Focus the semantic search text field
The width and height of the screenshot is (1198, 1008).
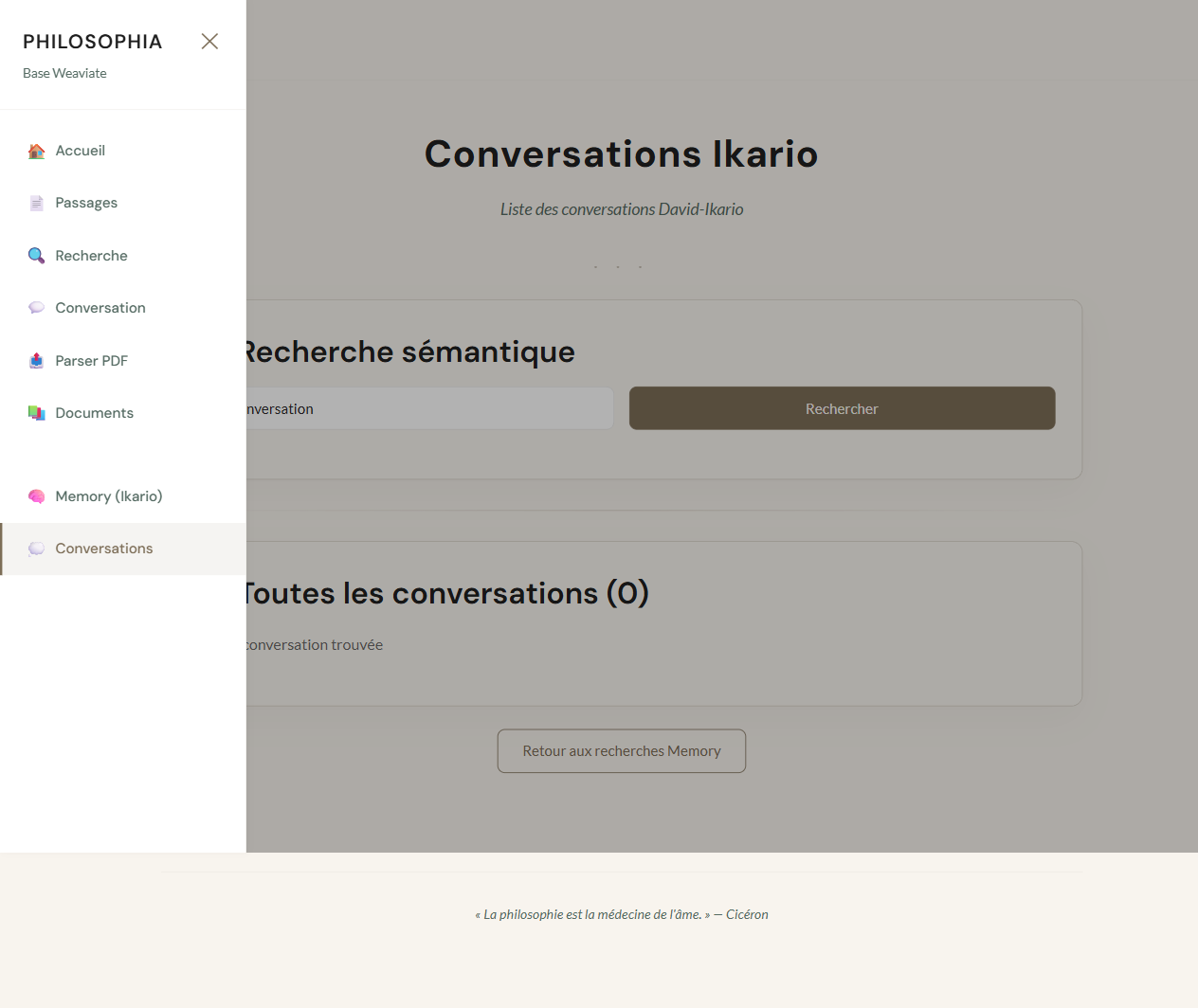(427, 409)
